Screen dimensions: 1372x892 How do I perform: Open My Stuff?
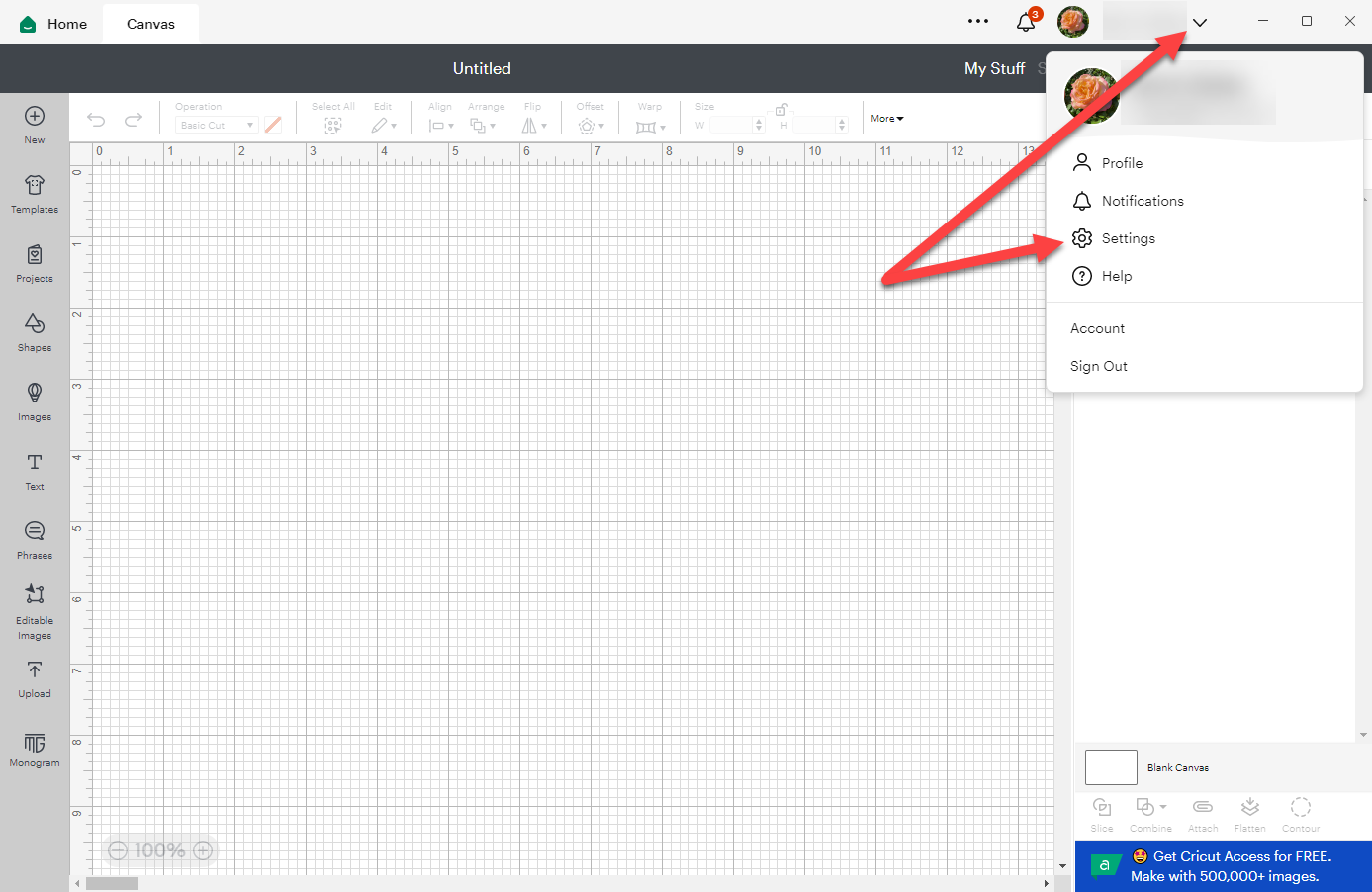pos(994,68)
